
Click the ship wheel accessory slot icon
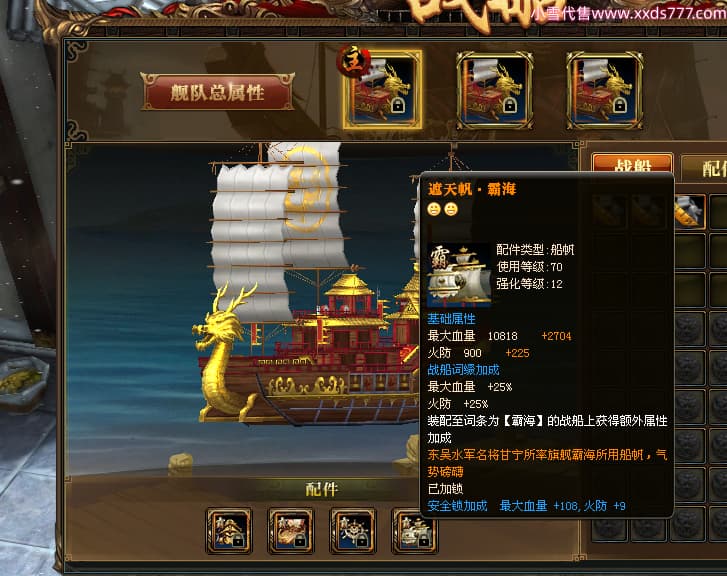[353, 531]
